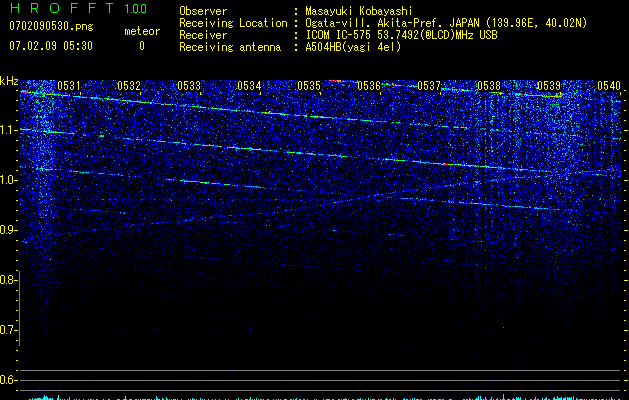Click the 0.8 kHz axis label
The height and width of the screenshot is (400, 629).
coord(8,280)
